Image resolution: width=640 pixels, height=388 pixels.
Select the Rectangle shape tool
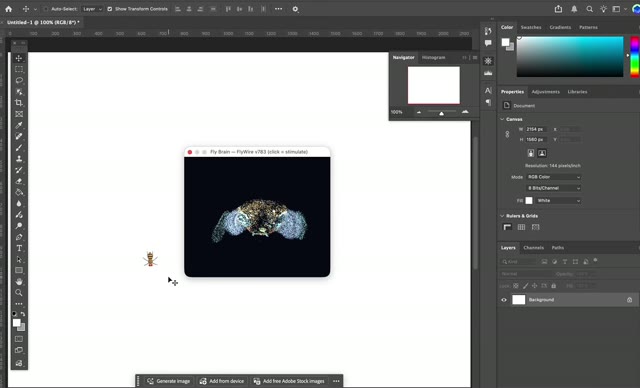[x=19, y=270]
